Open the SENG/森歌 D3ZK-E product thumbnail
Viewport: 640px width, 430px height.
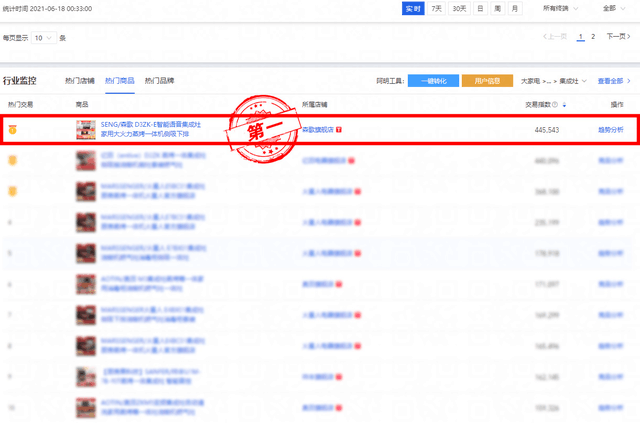pyautogui.click(x=86, y=130)
